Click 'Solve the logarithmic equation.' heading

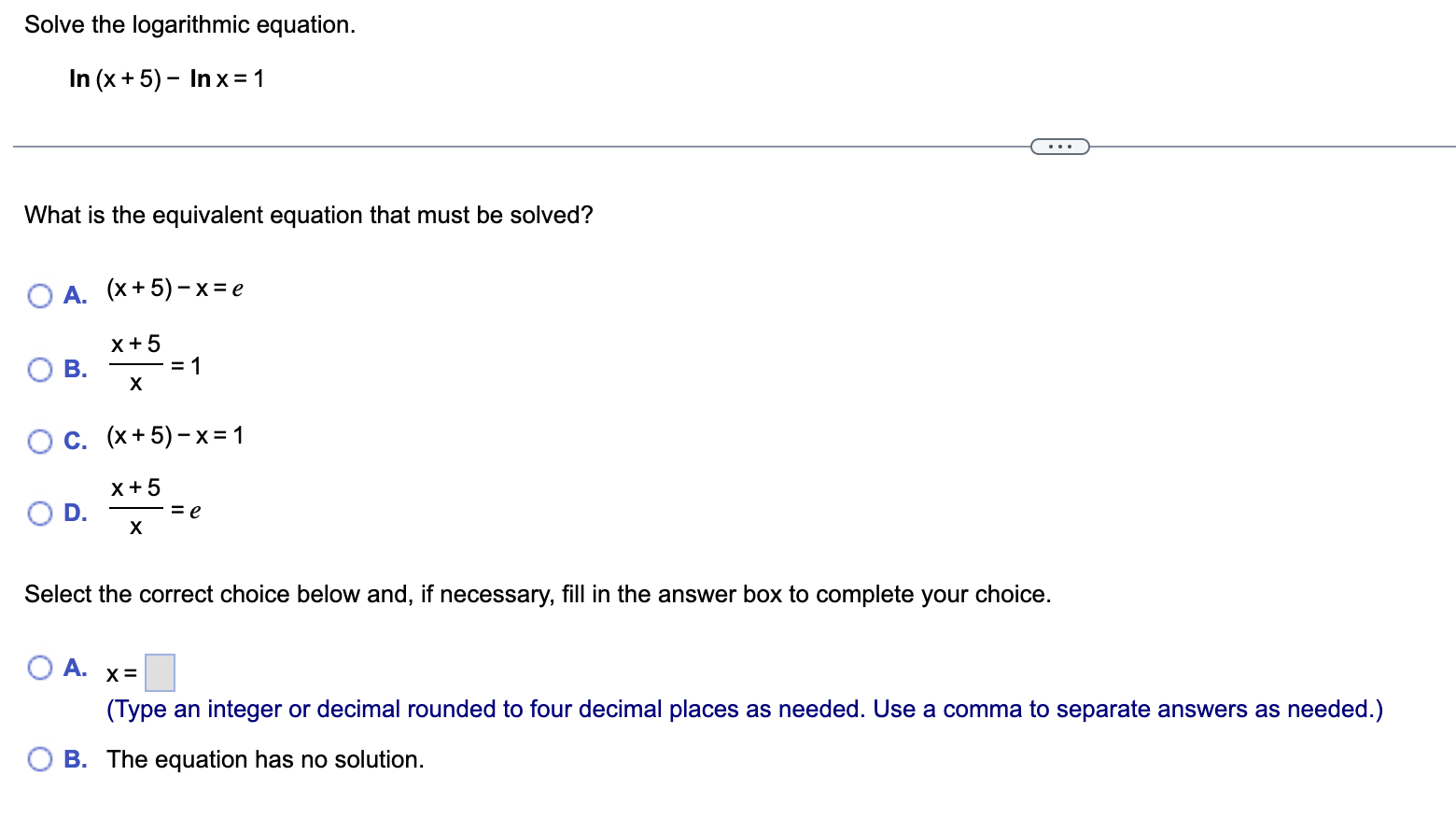(x=190, y=24)
